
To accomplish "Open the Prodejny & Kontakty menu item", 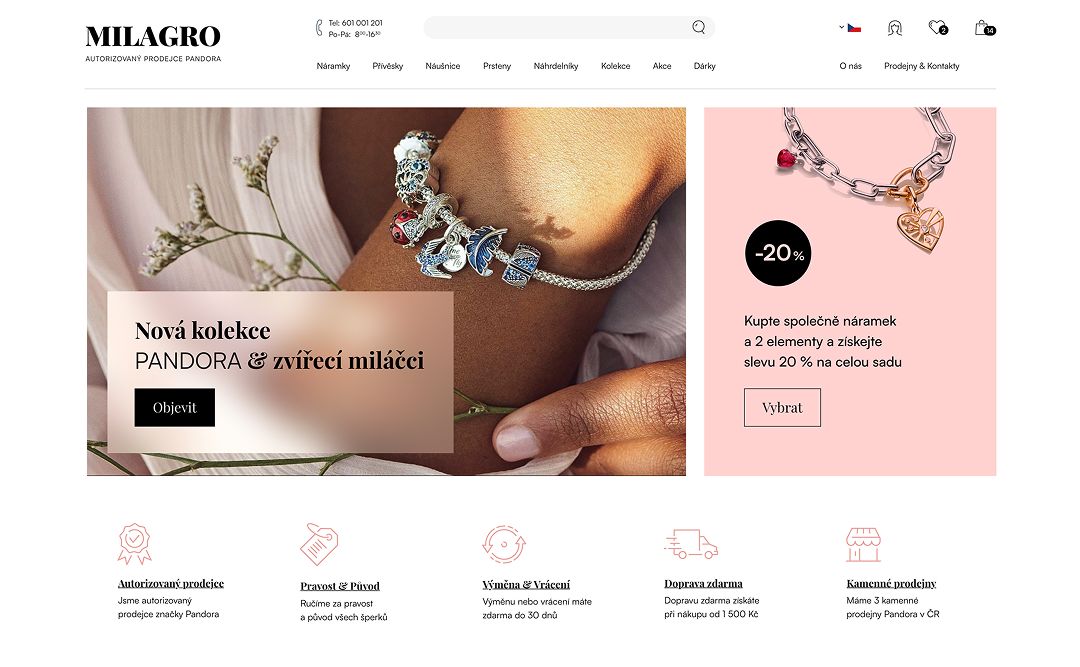I will (x=922, y=66).
